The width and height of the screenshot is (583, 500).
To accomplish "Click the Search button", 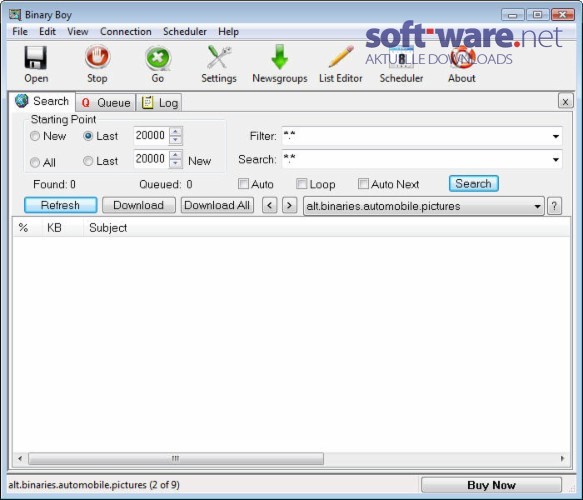I will 474,184.
